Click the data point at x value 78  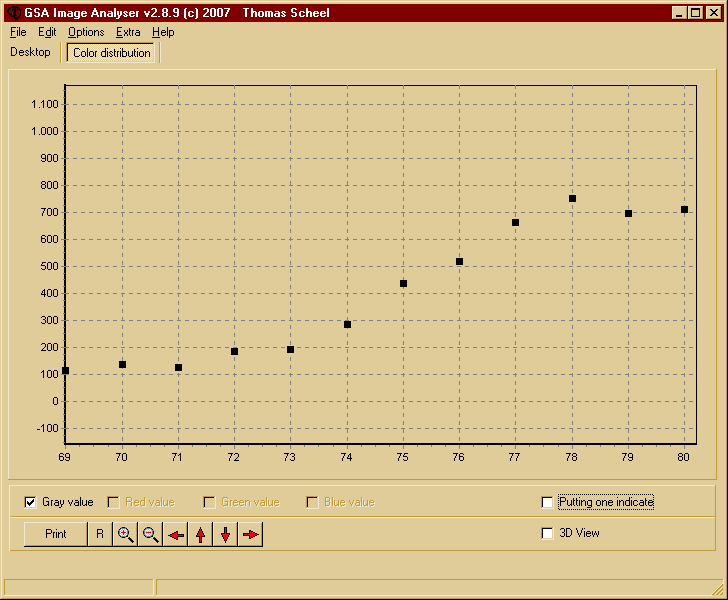coord(572,199)
